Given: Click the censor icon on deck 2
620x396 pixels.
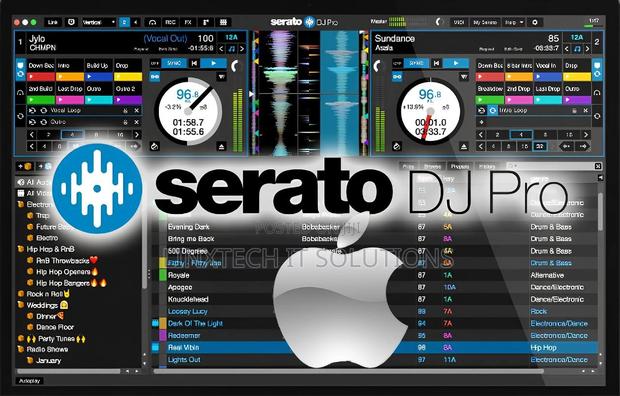Looking at the screenshot, I should (x=397, y=147).
